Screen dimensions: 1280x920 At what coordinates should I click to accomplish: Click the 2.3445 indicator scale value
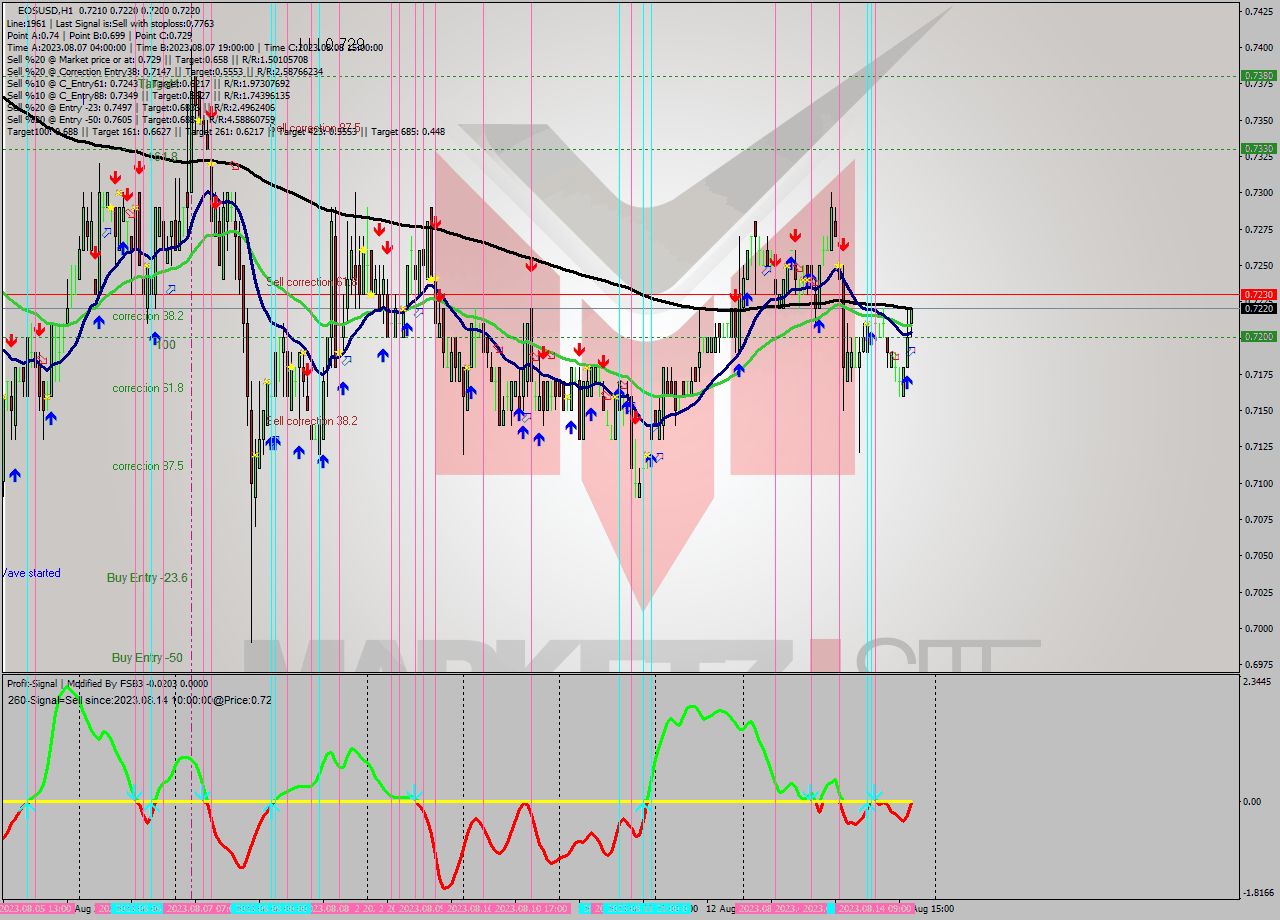pos(1258,681)
